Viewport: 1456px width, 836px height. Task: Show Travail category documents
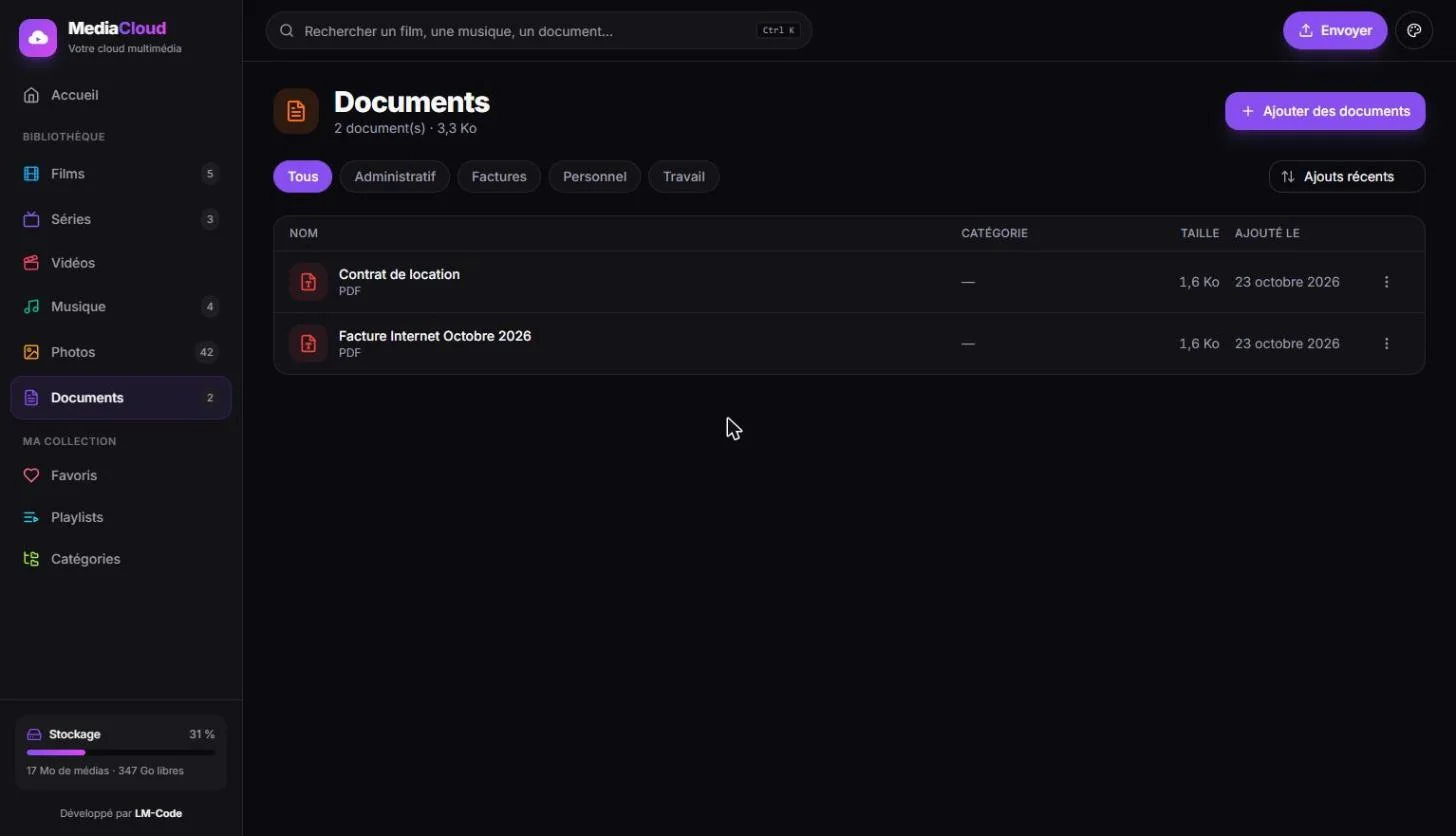tap(684, 177)
